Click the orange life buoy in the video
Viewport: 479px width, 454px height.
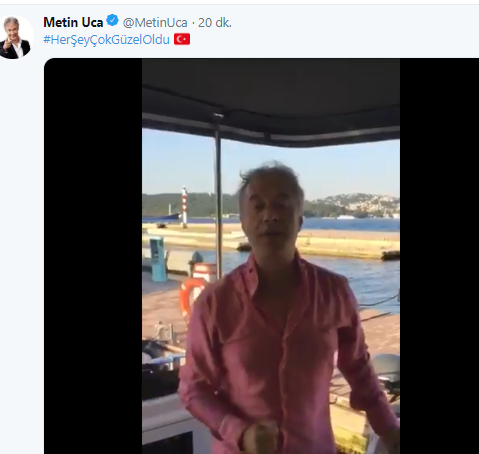point(190,297)
